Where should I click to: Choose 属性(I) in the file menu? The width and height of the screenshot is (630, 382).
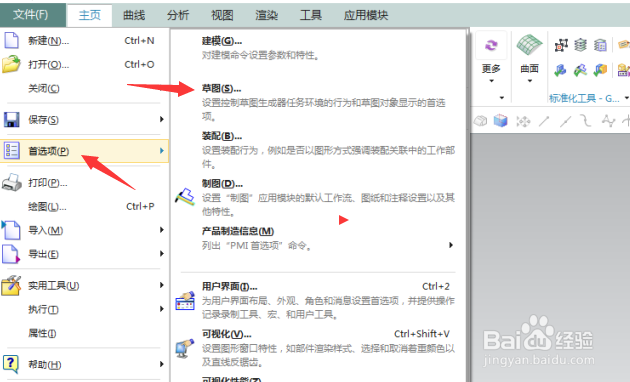(42, 333)
